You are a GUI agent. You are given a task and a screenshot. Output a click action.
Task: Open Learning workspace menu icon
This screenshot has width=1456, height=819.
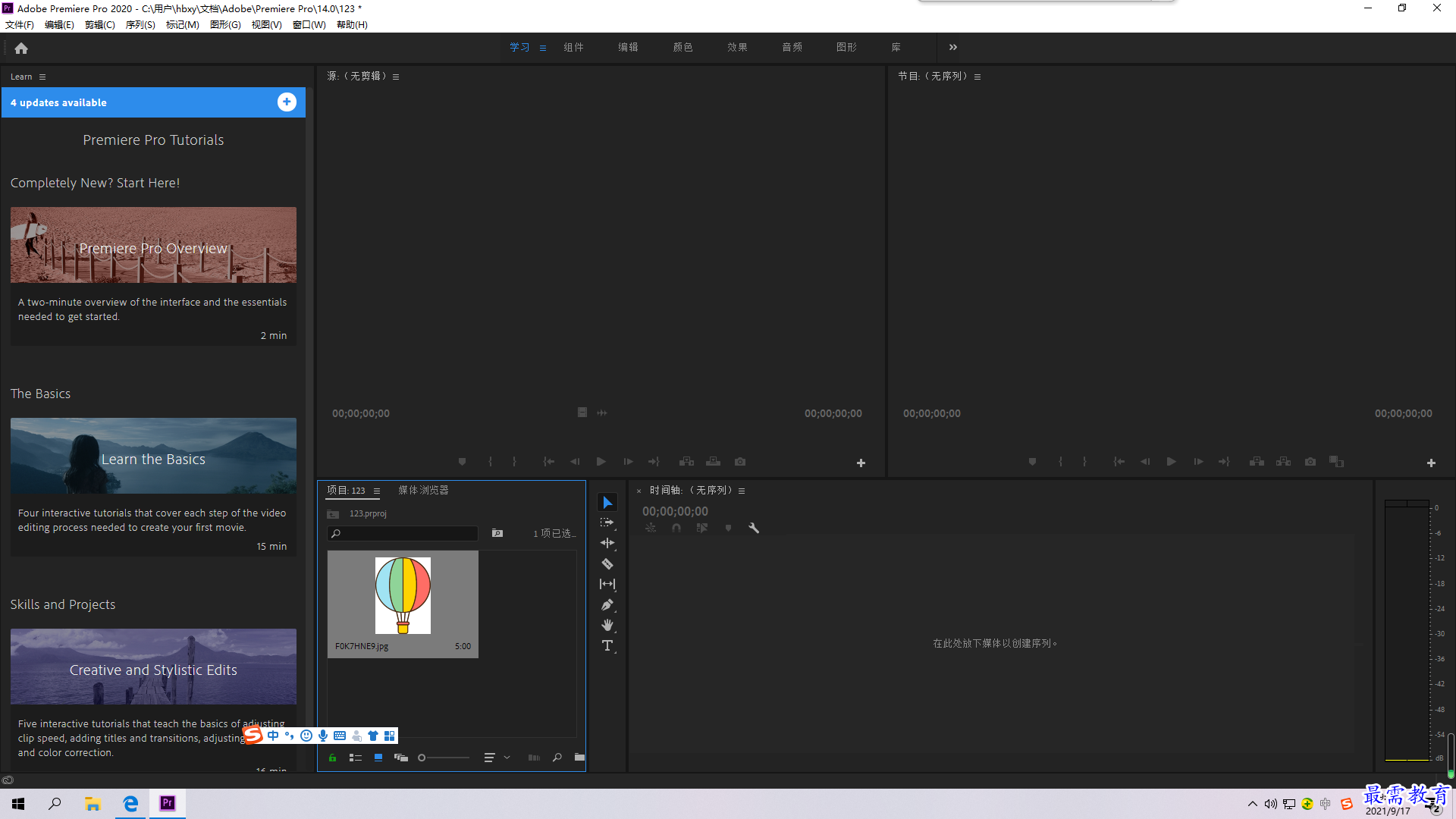(x=543, y=48)
